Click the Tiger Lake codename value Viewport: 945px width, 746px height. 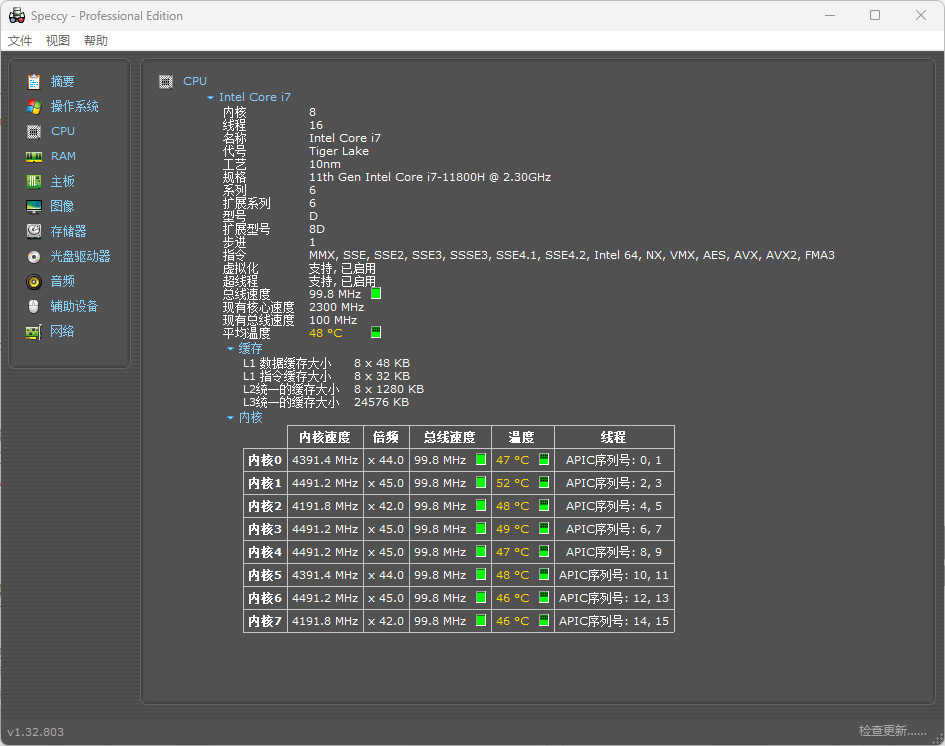click(x=339, y=151)
